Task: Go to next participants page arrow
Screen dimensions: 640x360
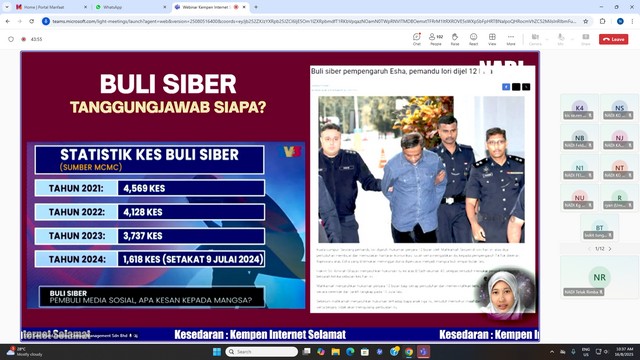Action: [x=610, y=249]
